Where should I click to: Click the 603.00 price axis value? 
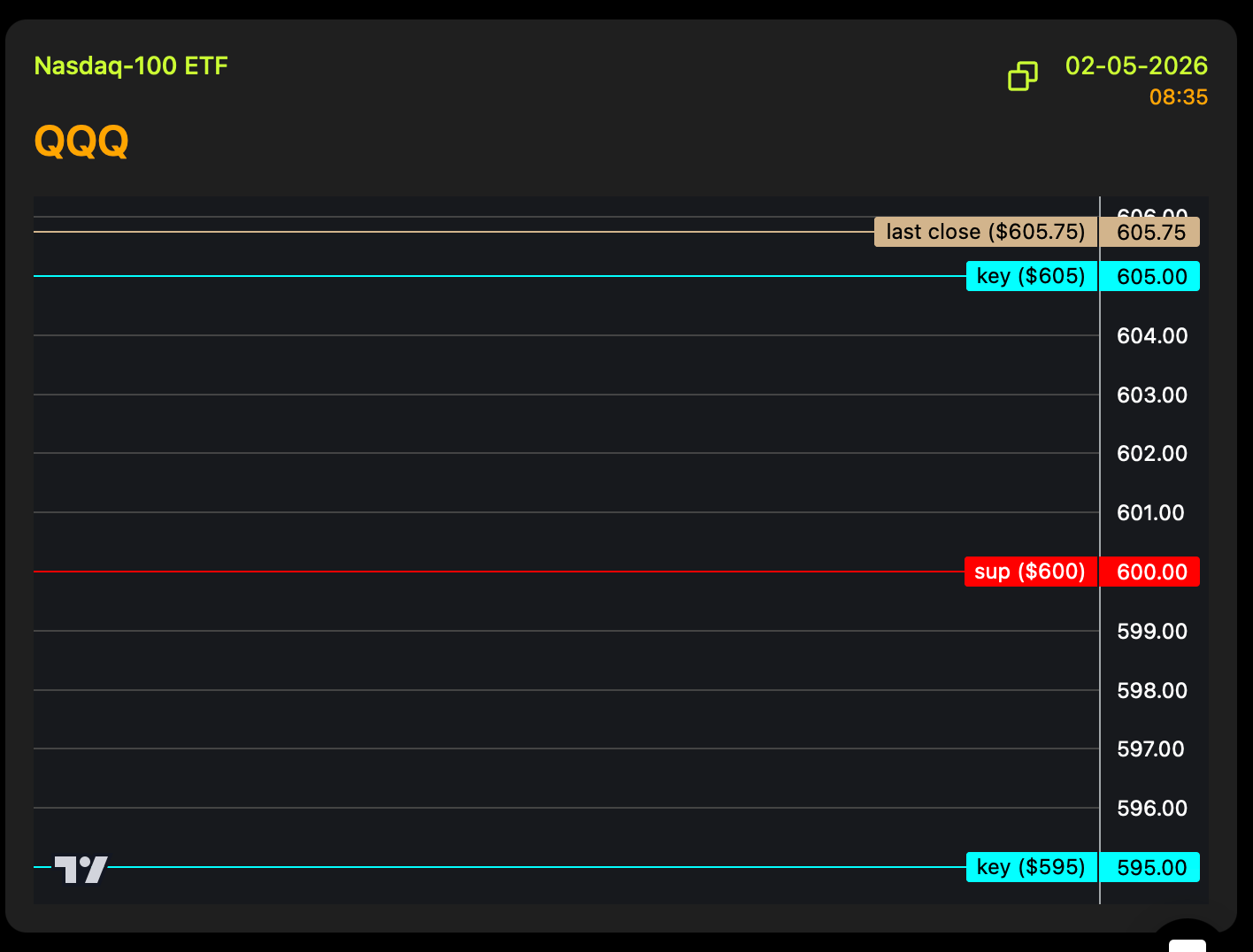click(1152, 395)
